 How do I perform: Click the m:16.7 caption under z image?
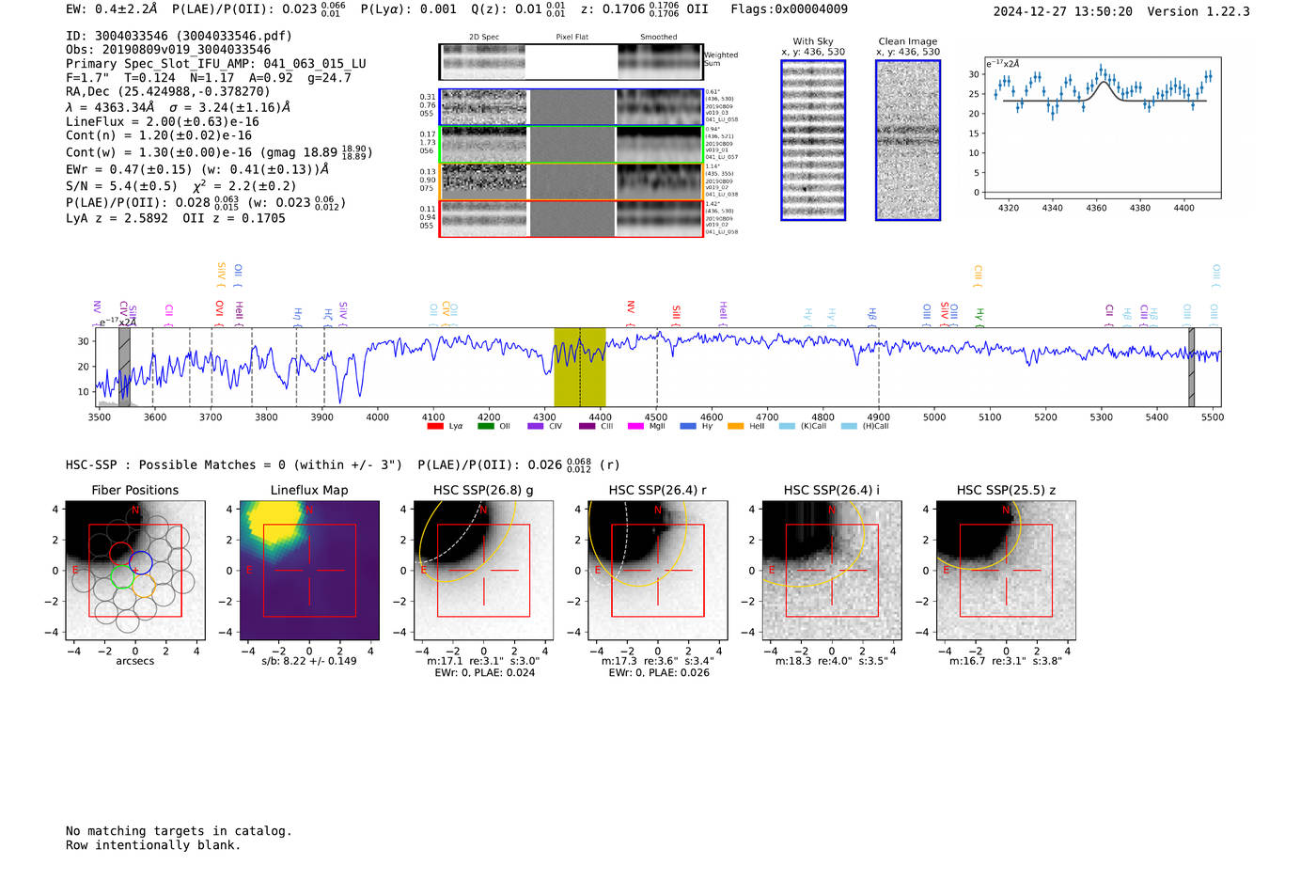(1006, 661)
